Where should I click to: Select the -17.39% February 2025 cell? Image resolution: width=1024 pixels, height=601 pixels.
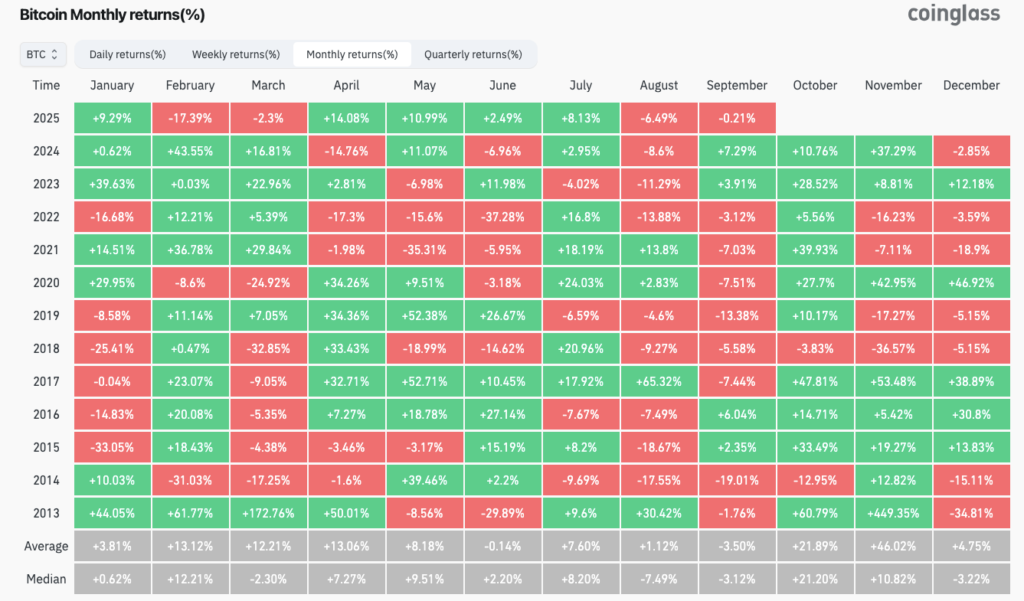[190, 117]
